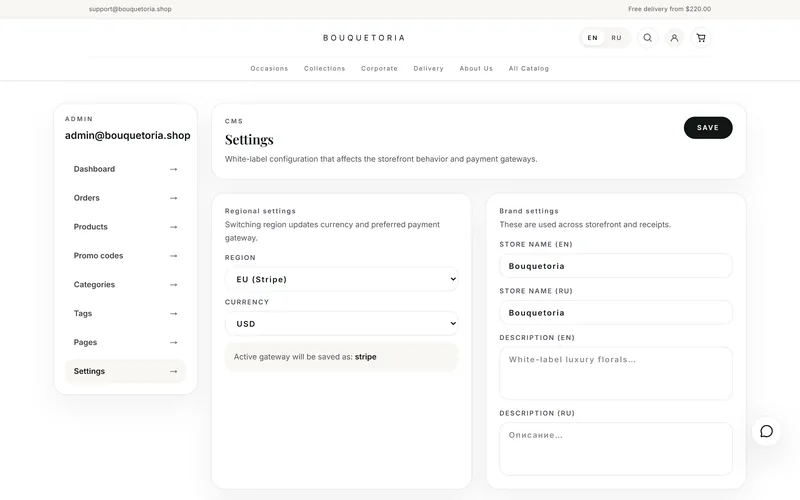Go to Orders in admin sidebar
This screenshot has height=500, width=800.
pos(126,198)
